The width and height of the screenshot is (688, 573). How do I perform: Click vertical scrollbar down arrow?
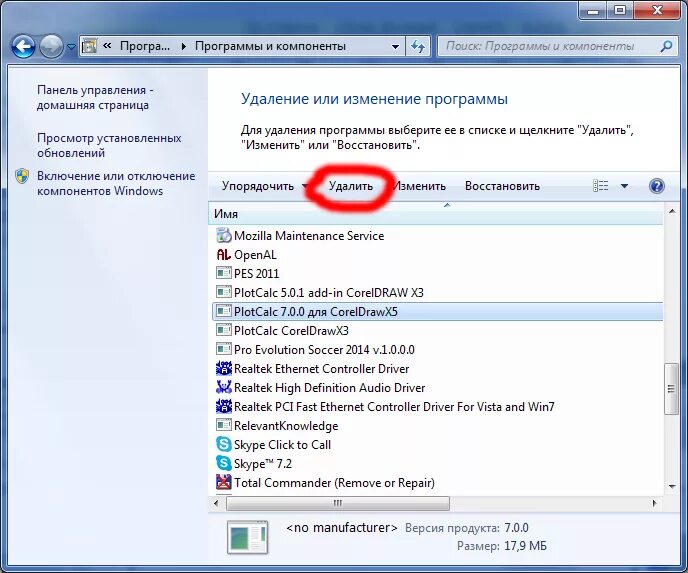[x=672, y=487]
